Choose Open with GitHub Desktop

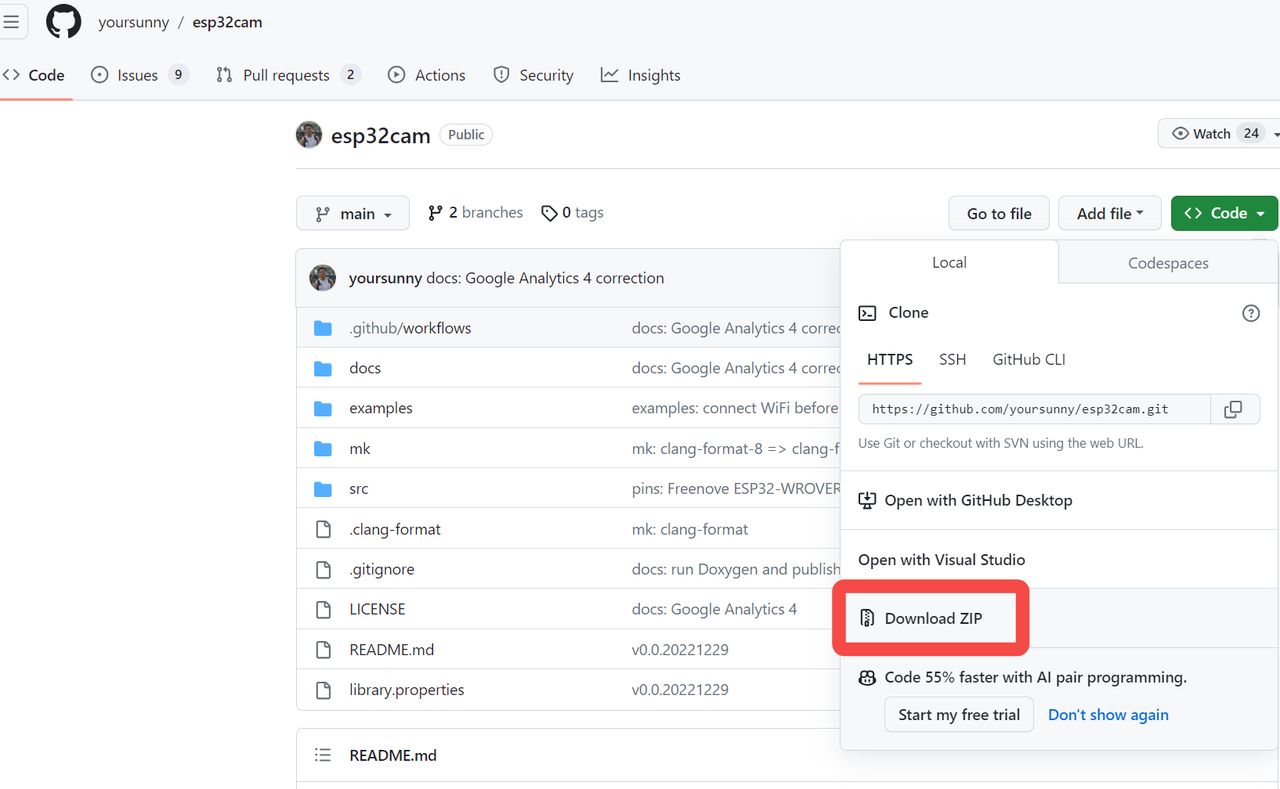966,500
